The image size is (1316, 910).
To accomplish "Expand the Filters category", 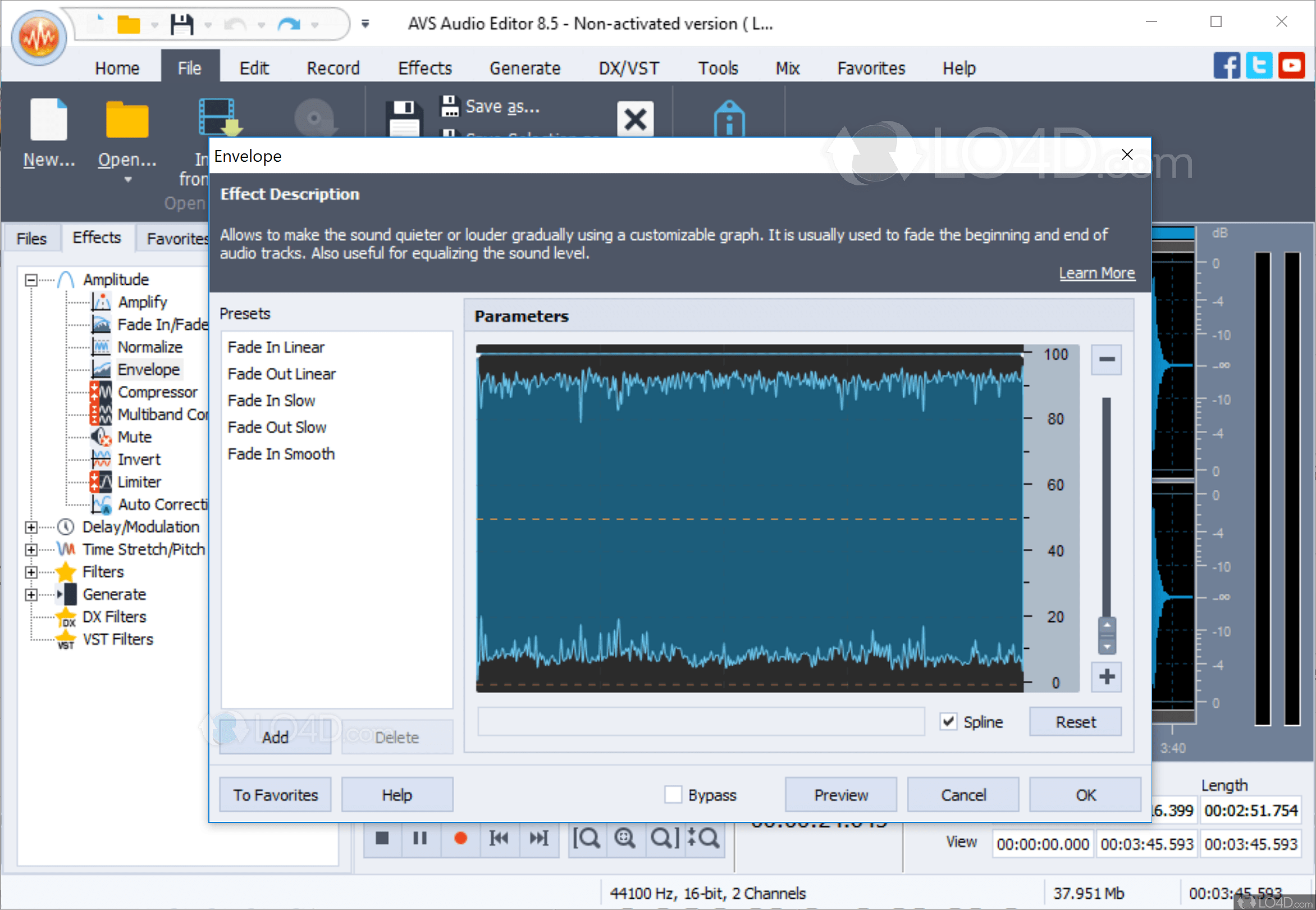I will coord(30,571).
